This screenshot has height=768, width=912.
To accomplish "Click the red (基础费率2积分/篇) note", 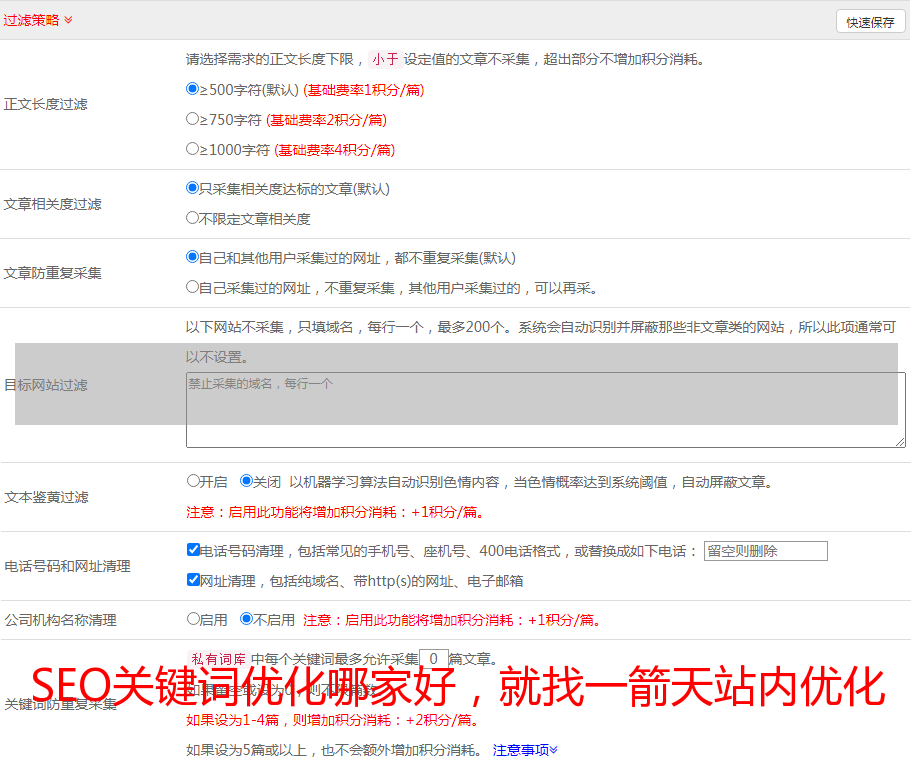I will pyautogui.click(x=326, y=120).
